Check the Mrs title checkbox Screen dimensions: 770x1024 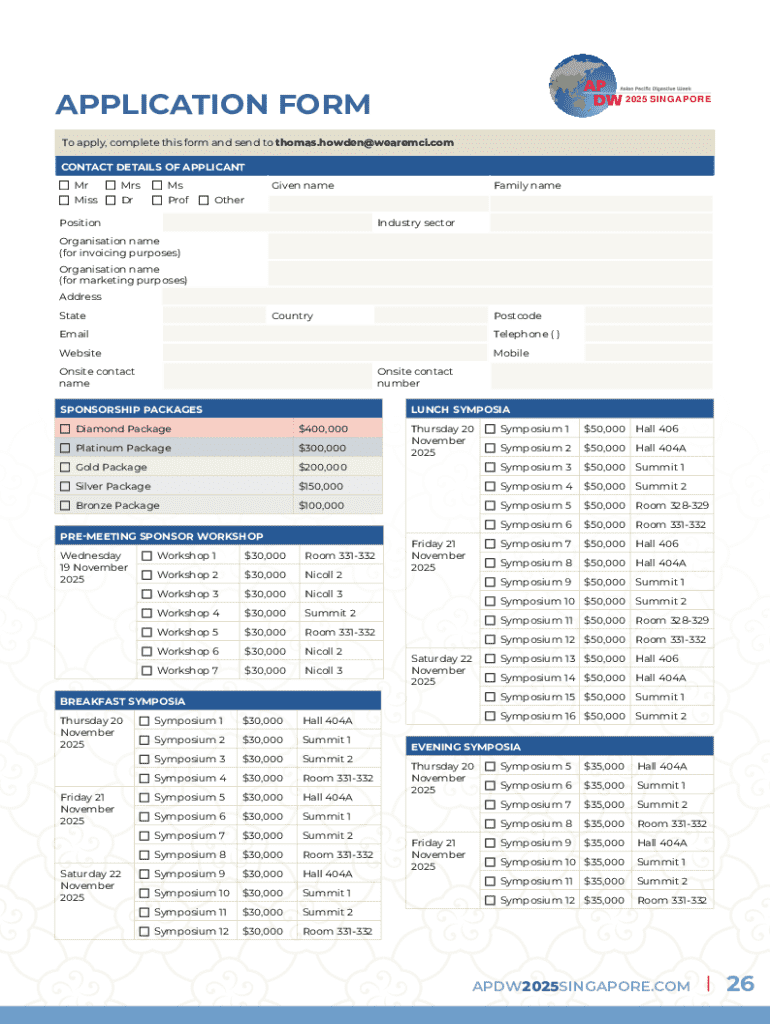pos(110,185)
